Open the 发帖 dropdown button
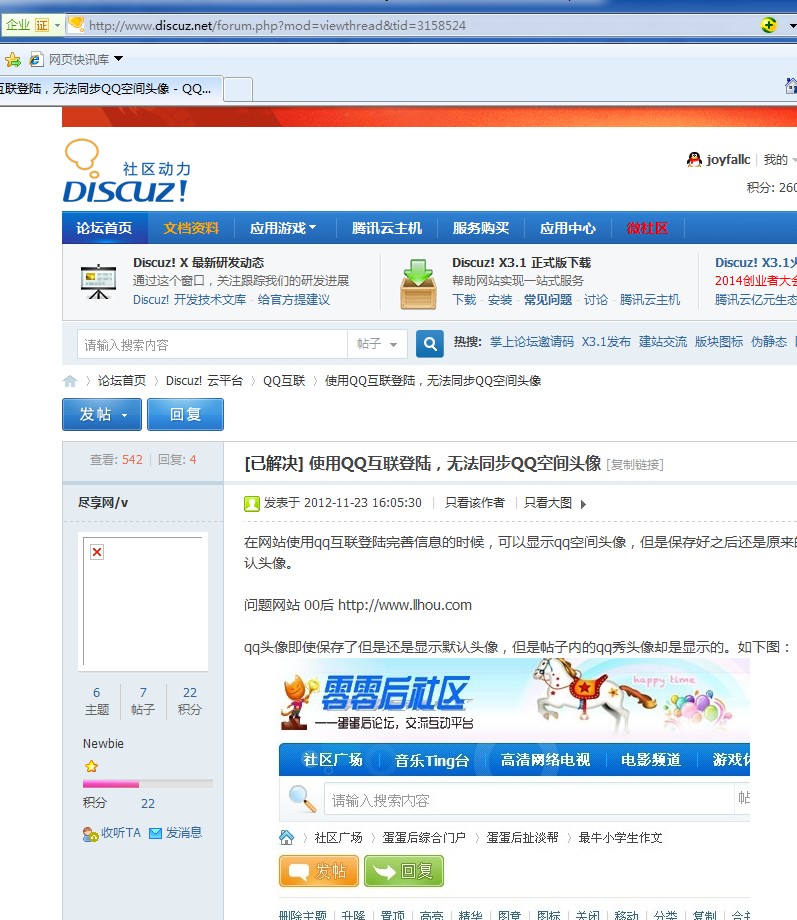 (x=102, y=414)
